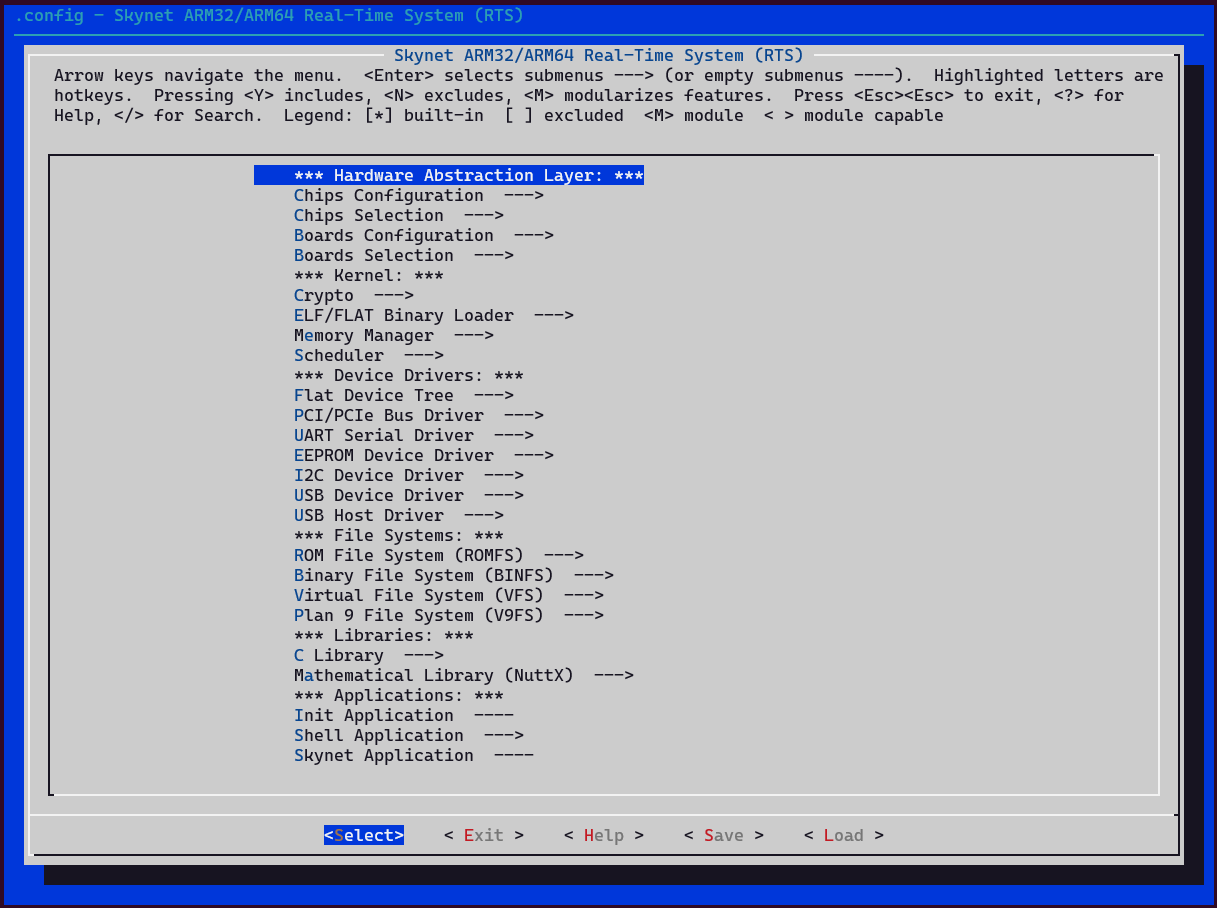Expand the Scheduler entry
Screen dimensions: 1217x908
368,355
